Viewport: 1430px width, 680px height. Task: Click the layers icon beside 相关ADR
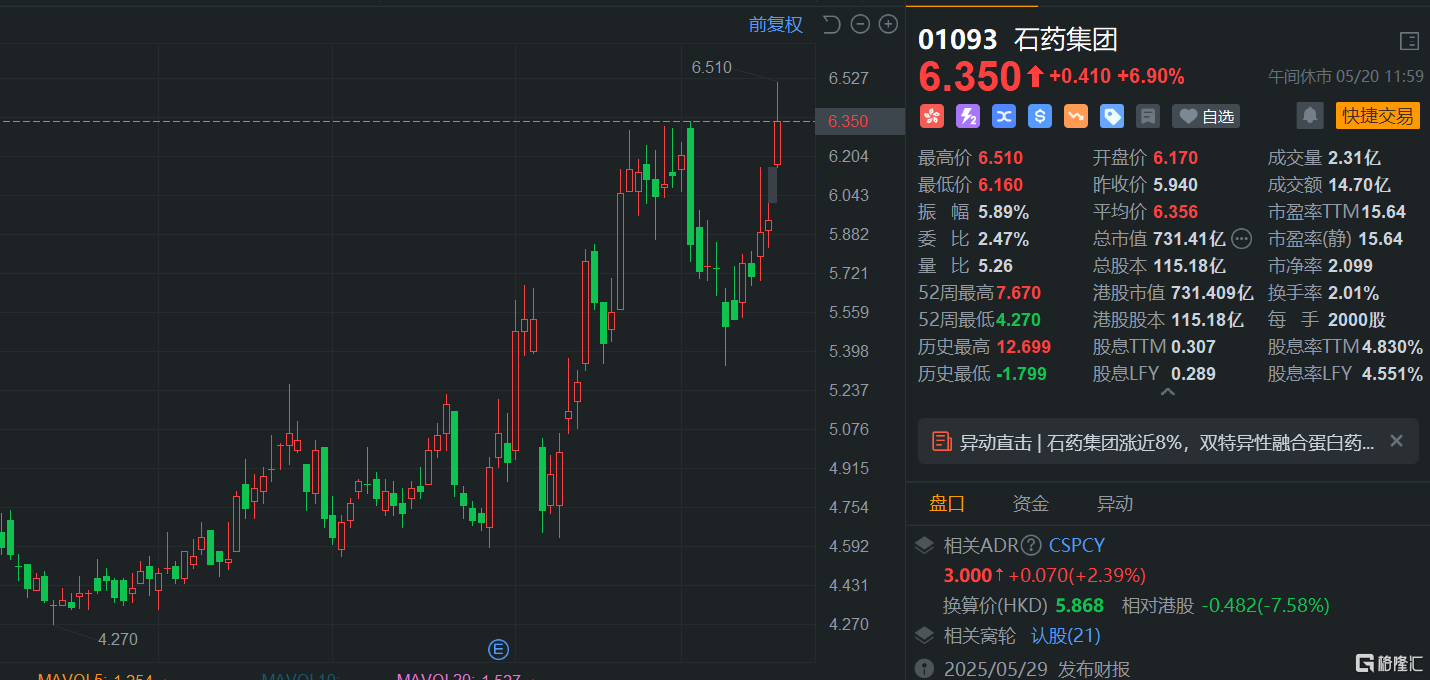click(x=925, y=546)
